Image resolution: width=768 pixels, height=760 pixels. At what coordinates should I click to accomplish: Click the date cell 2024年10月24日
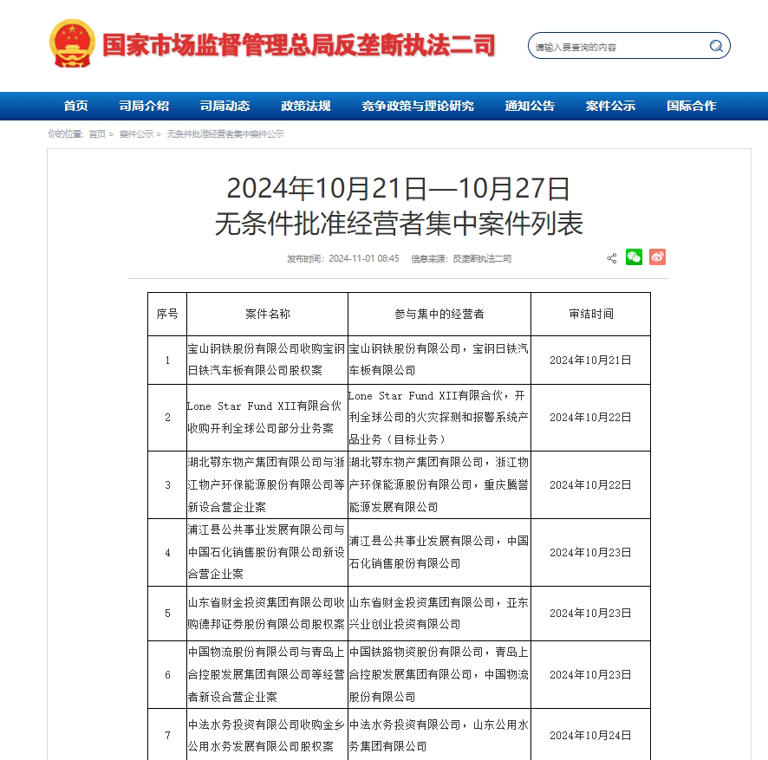590,735
